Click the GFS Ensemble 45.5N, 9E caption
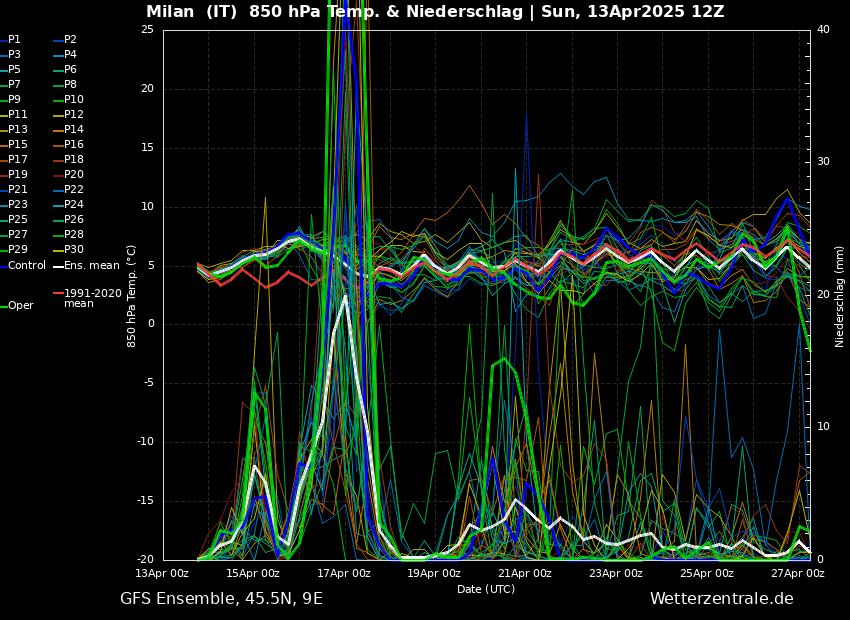 click(221, 599)
